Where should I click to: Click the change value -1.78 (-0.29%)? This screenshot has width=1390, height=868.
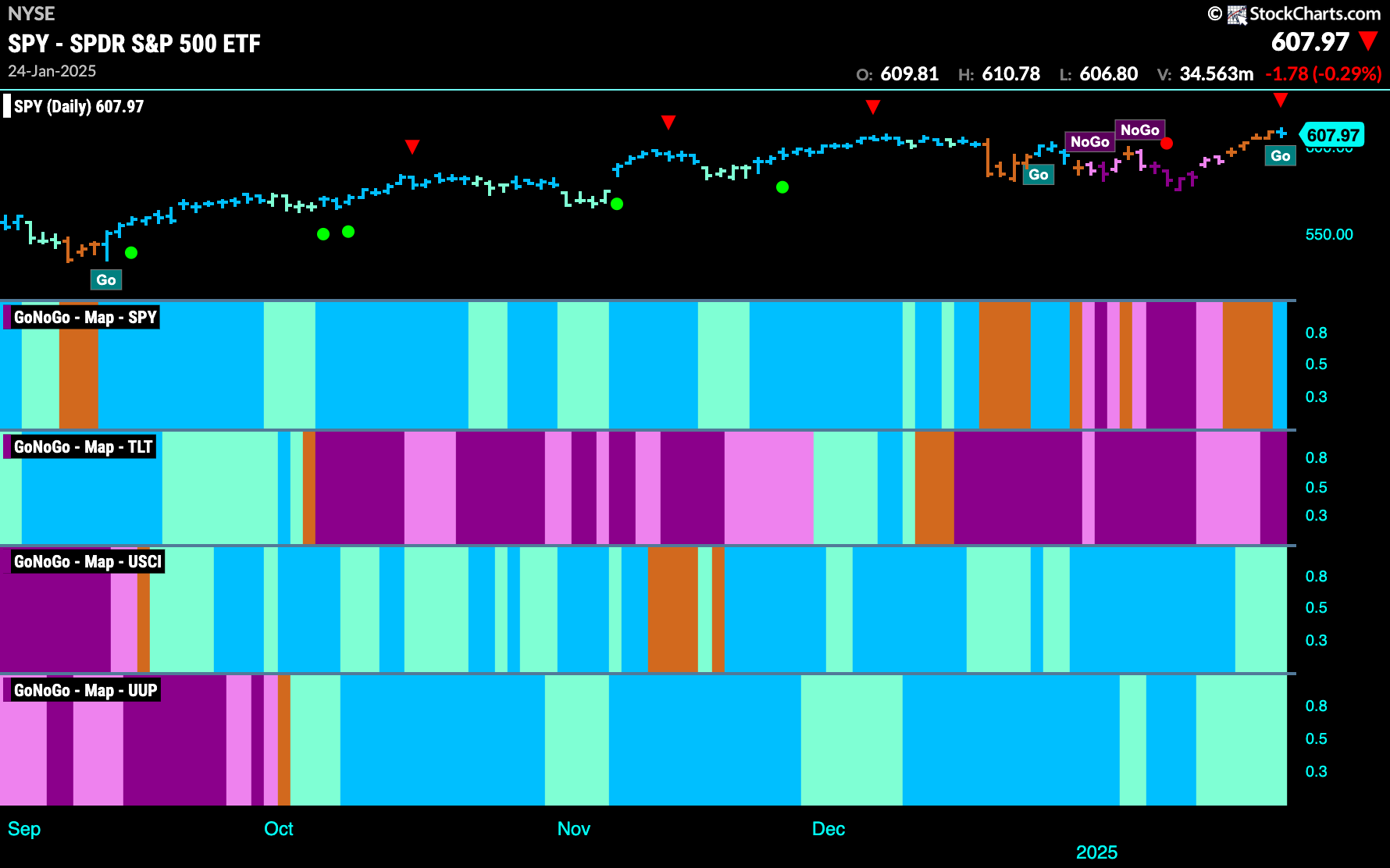coord(1324,74)
